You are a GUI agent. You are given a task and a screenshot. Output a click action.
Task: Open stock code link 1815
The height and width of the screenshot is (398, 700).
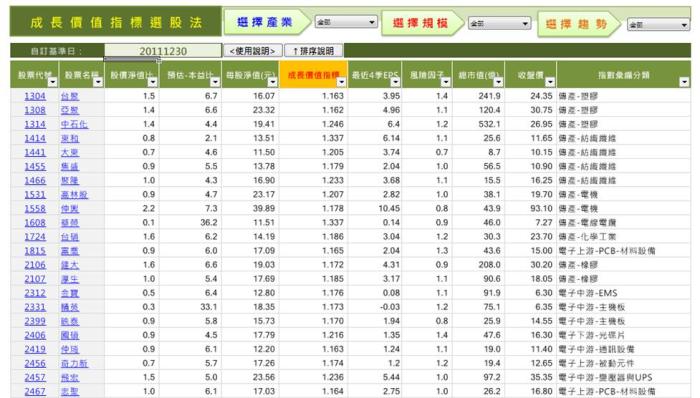pyautogui.click(x=35, y=251)
